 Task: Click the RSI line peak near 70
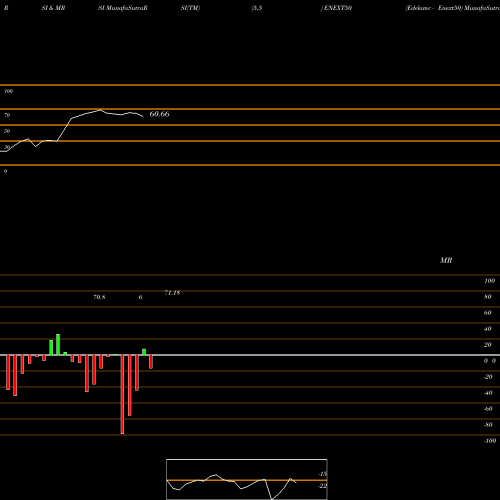[100, 110]
